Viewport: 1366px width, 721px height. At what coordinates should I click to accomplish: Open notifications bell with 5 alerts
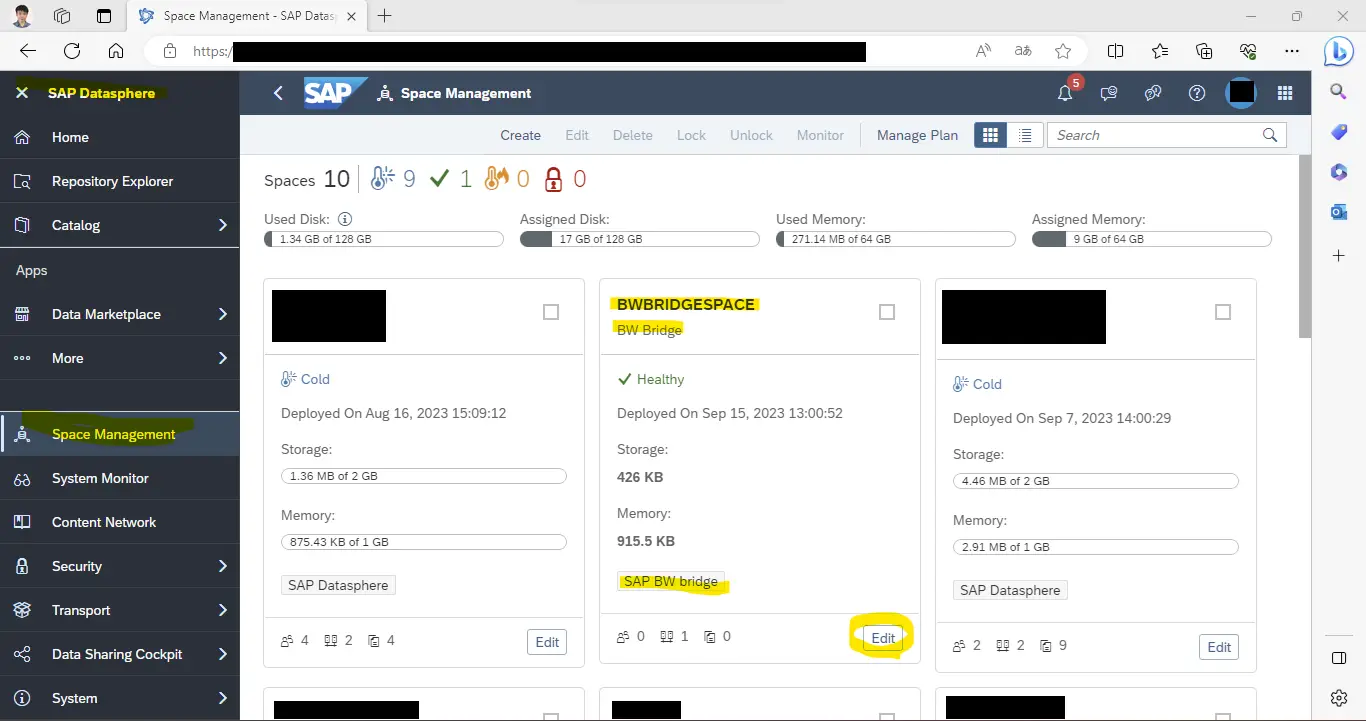pyautogui.click(x=1066, y=92)
